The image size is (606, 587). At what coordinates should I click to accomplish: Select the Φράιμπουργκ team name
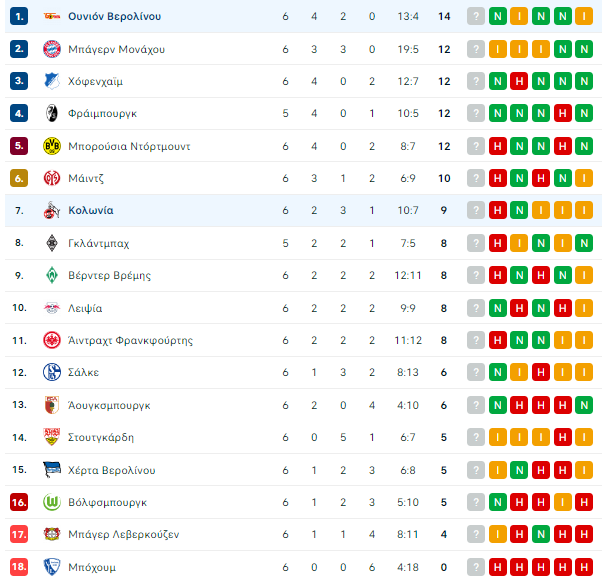[102, 114]
